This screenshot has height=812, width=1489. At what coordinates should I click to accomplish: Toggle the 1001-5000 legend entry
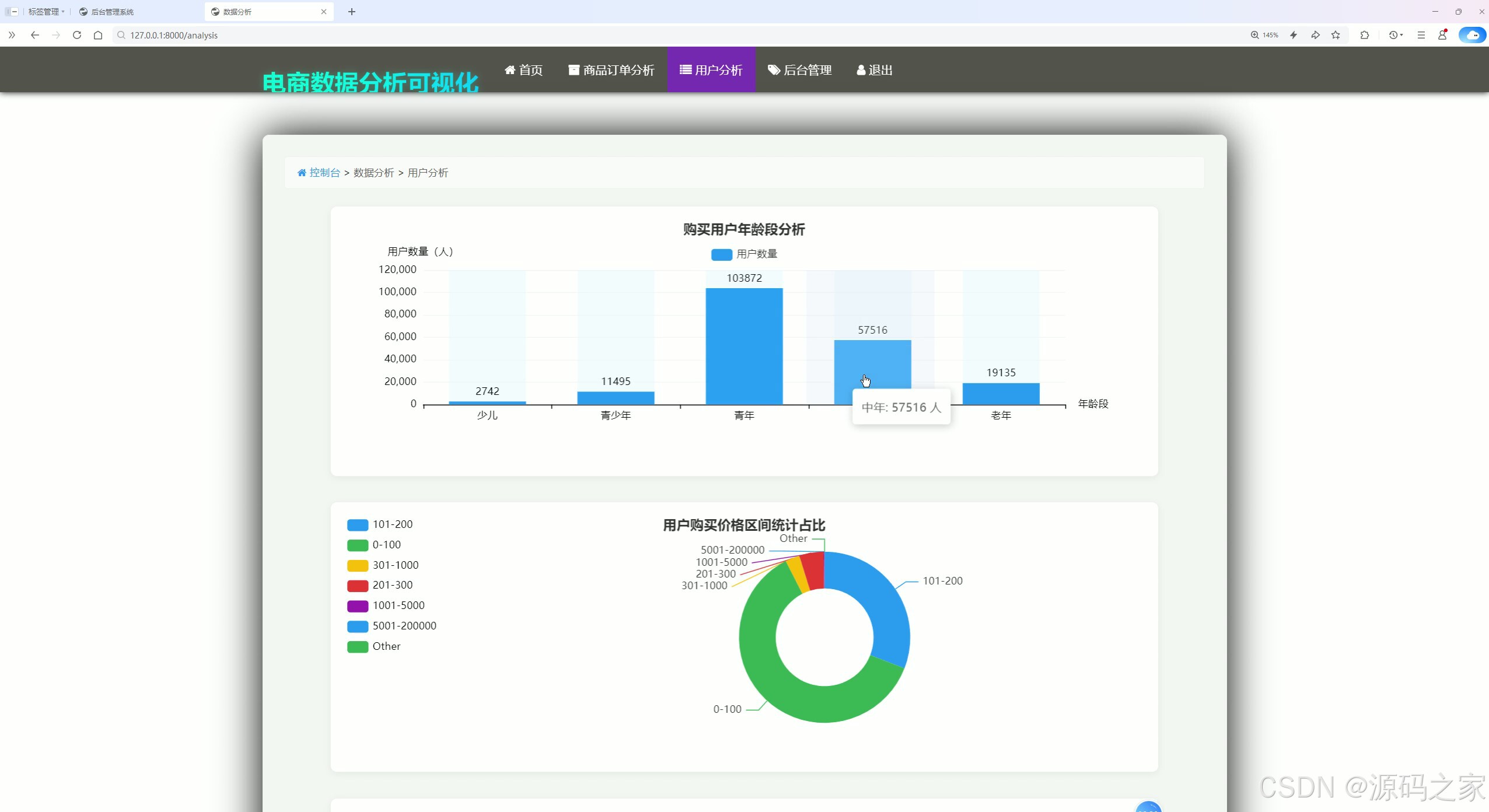point(398,605)
